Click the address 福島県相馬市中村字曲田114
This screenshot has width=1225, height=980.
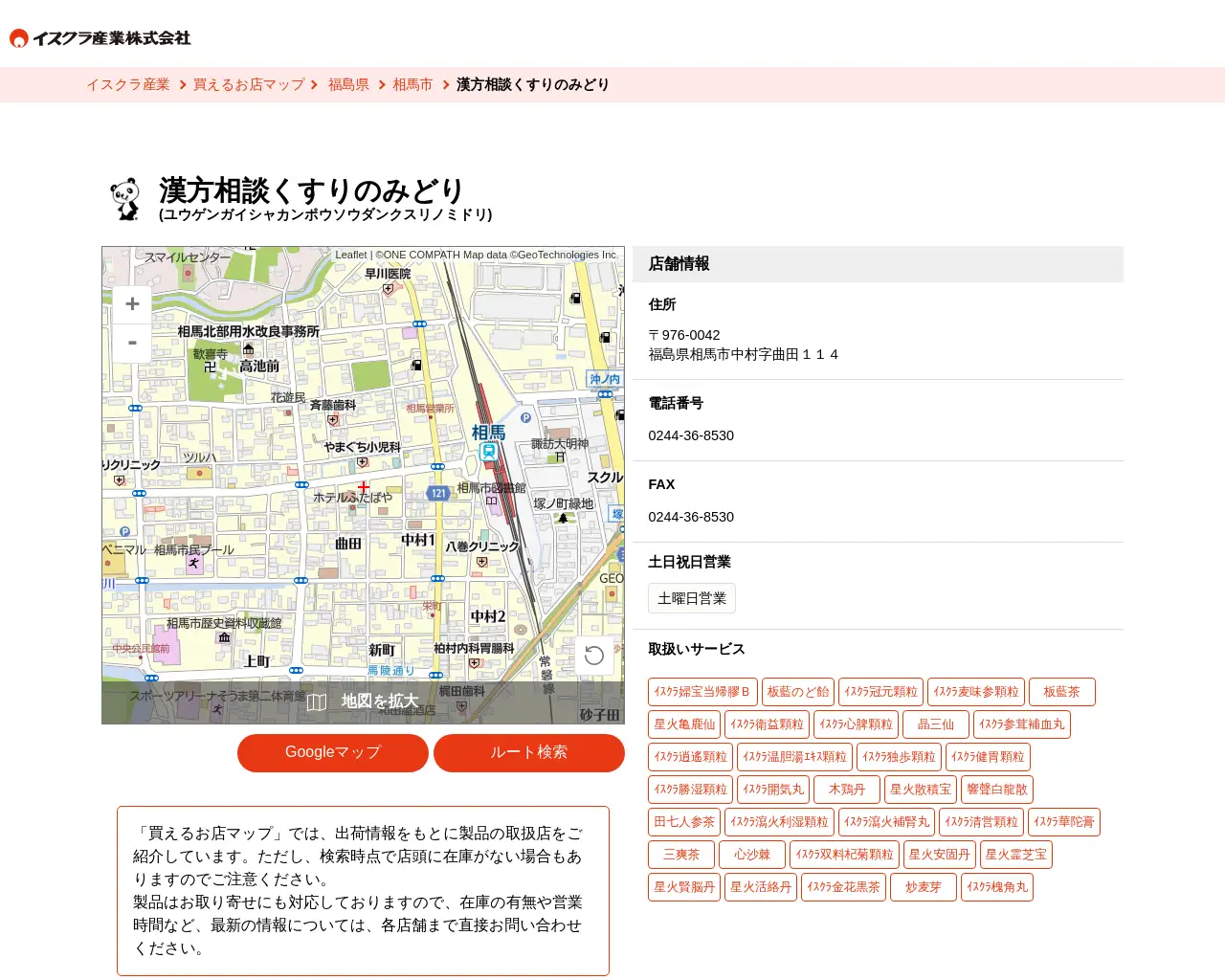click(744, 354)
